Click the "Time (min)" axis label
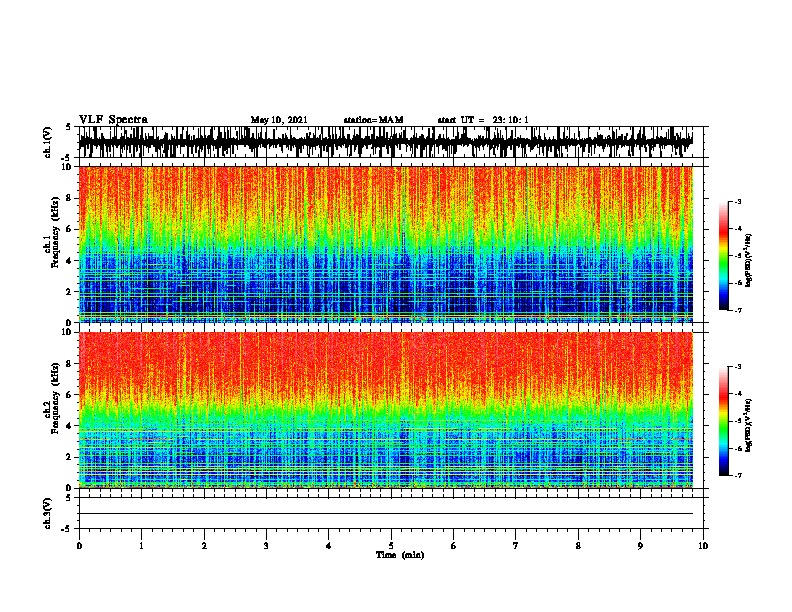 (400, 555)
